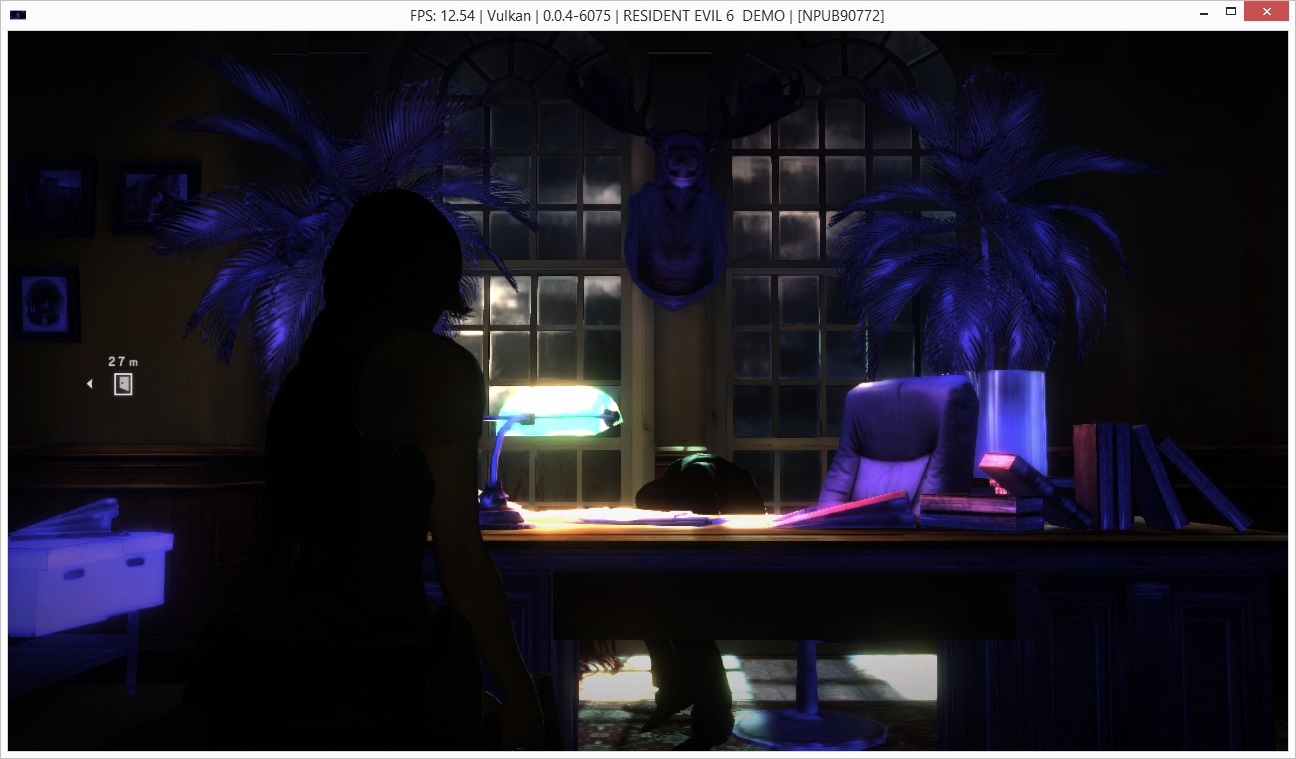This screenshot has height=759, width=1296.
Task: Click the door objective marker icon
Action: coord(123,383)
